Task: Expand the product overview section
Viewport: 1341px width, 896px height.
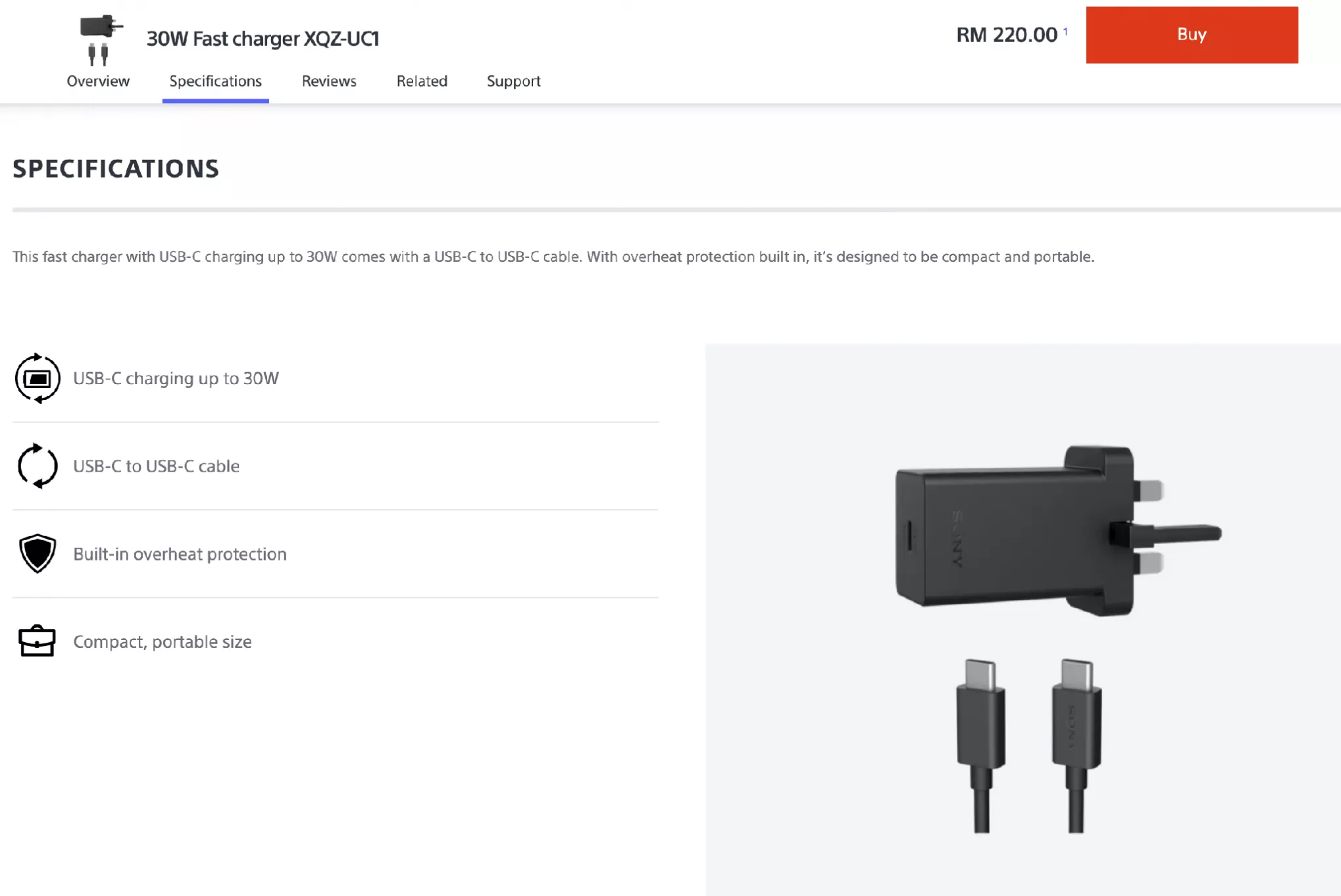Action: tap(97, 82)
